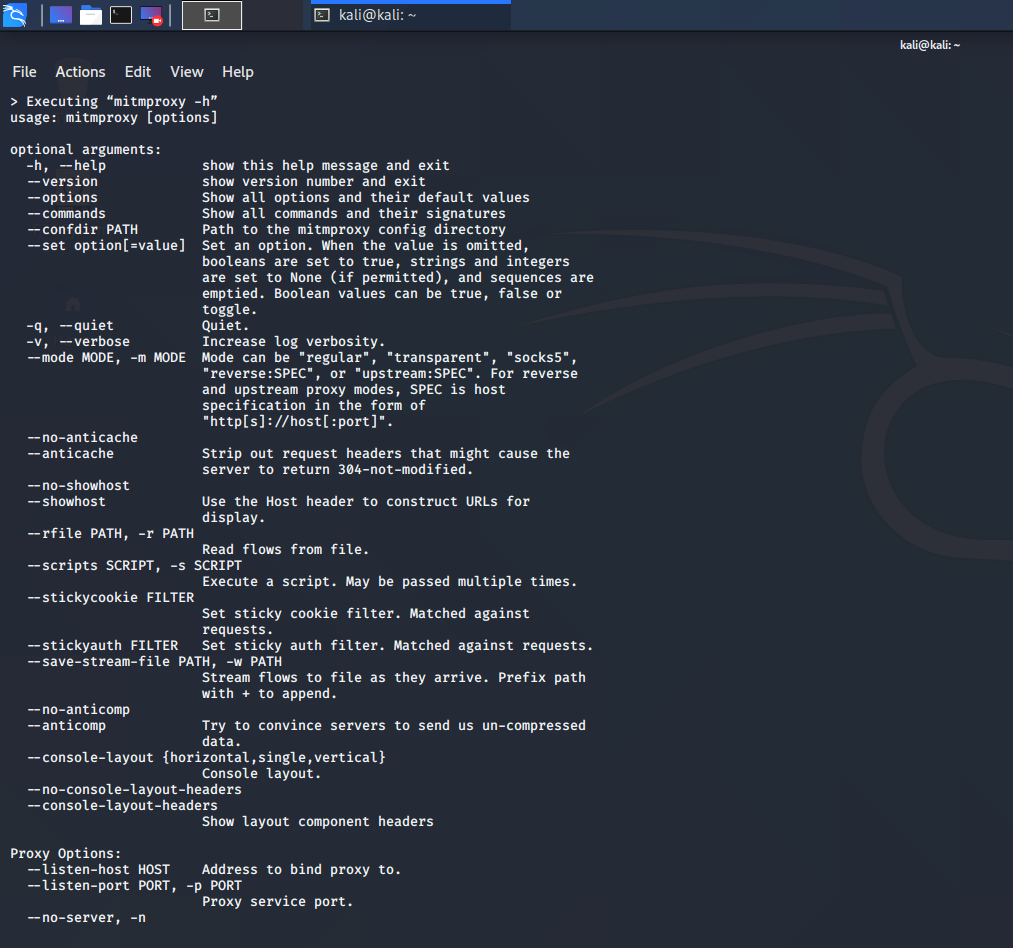
Task: Click 'show this help message and exit'
Action: click(326, 165)
